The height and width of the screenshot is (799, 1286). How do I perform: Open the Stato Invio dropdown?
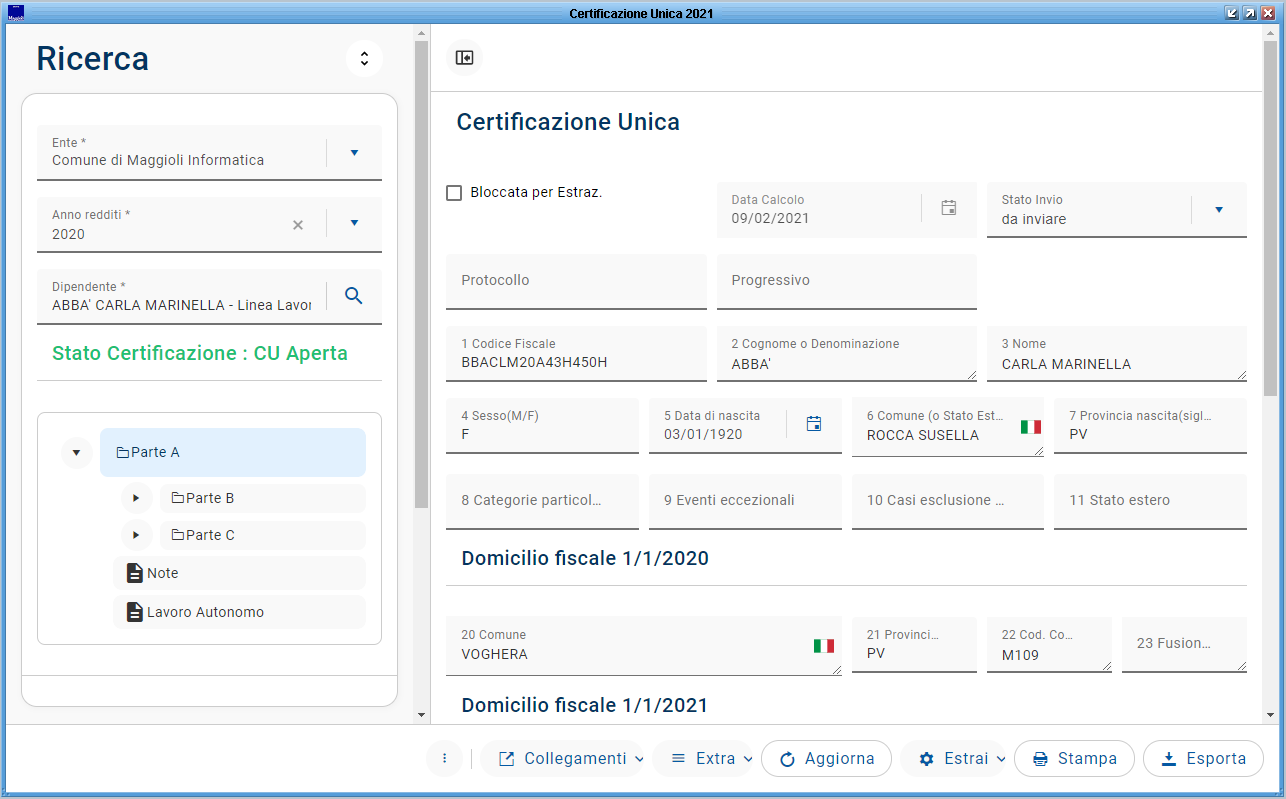point(1219,210)
